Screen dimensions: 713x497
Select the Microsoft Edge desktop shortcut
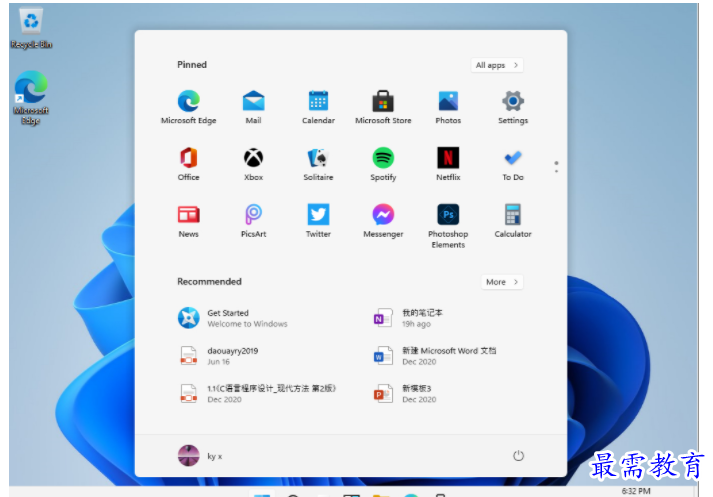(31, 98)
